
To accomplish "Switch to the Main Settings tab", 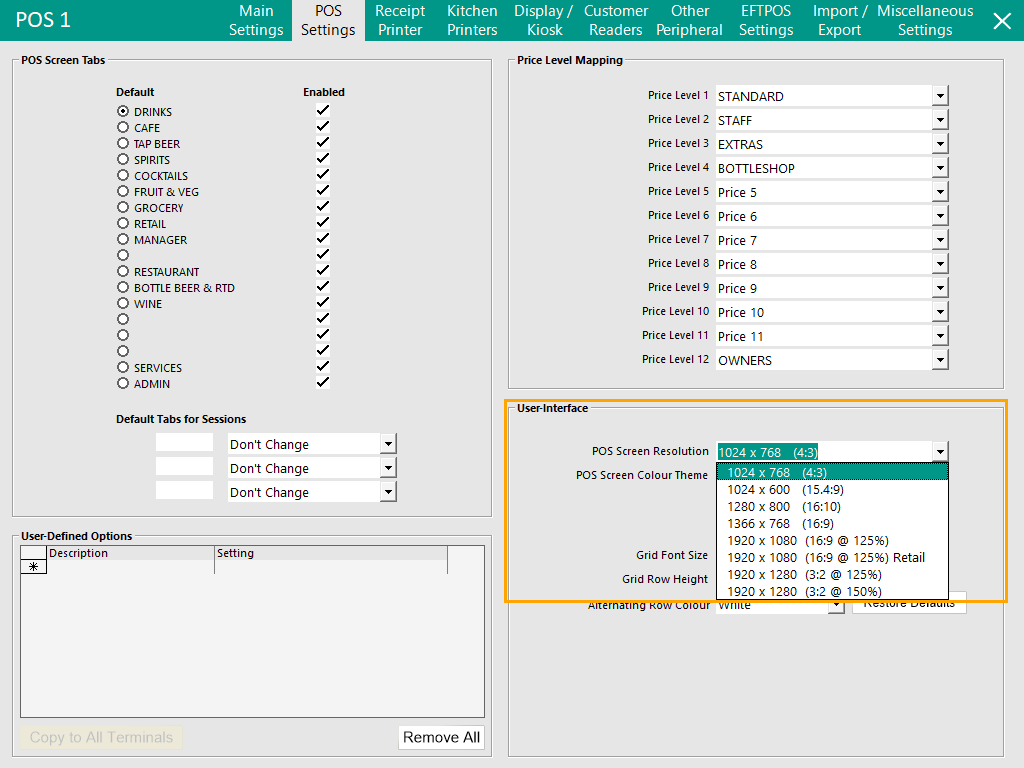I will click(256, 21).
